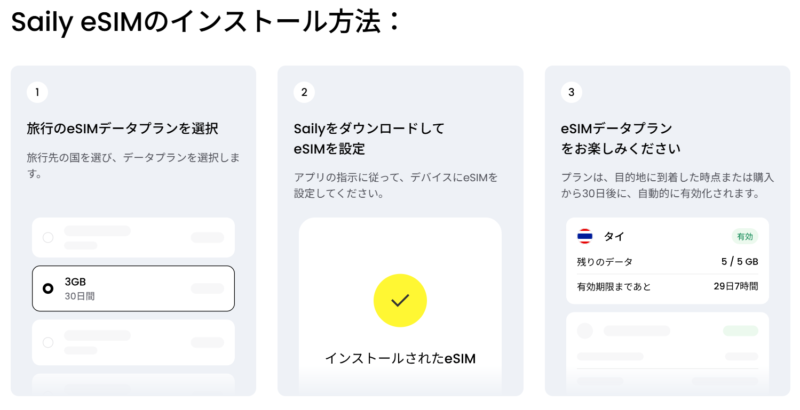Click the green 有効 status badge
Image resolution: width=800 pixels, height=410 pixels.
click(x=745, y=237)
